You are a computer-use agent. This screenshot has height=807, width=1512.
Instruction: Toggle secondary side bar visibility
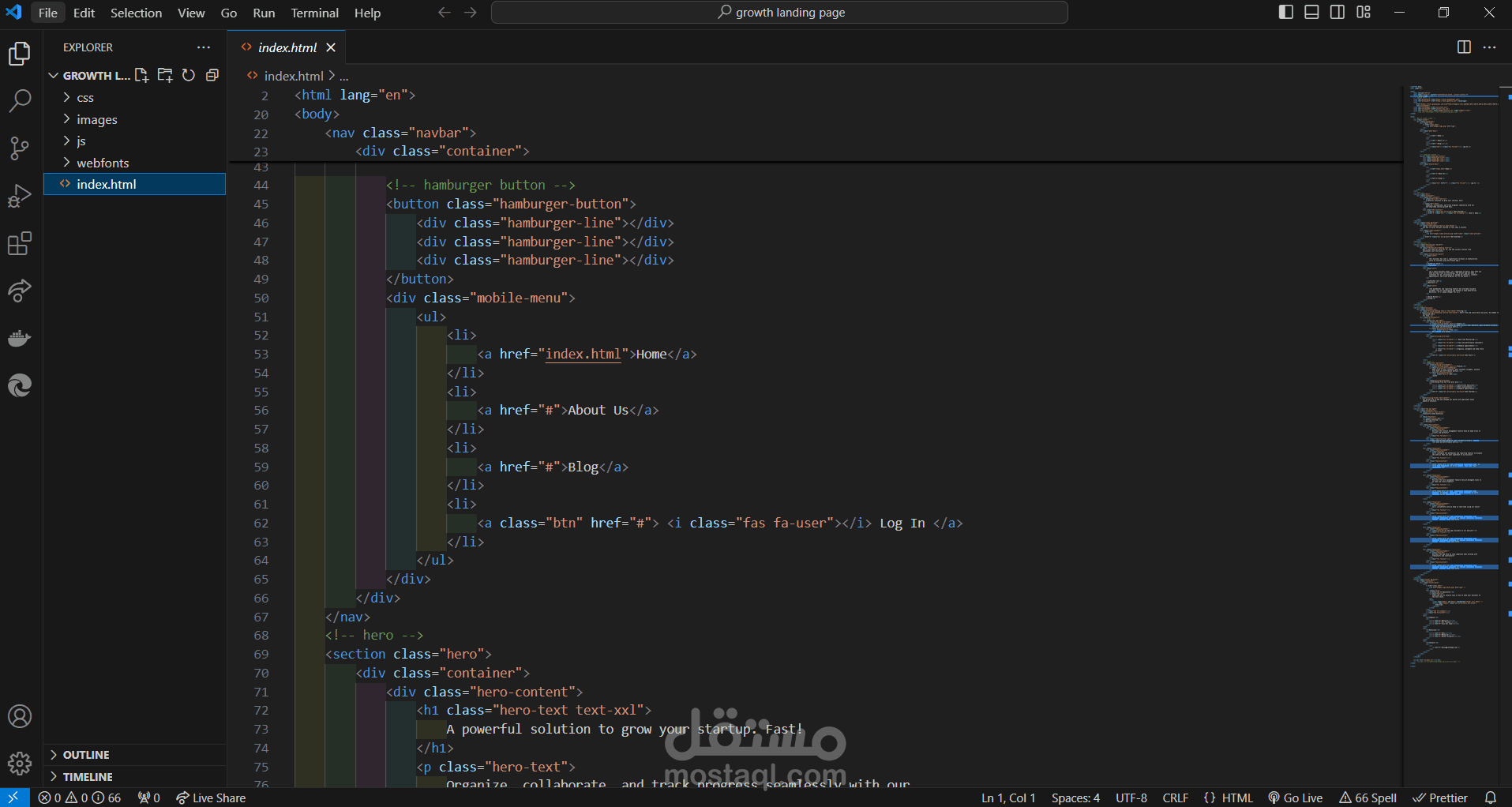click(x=1338, y=13)
